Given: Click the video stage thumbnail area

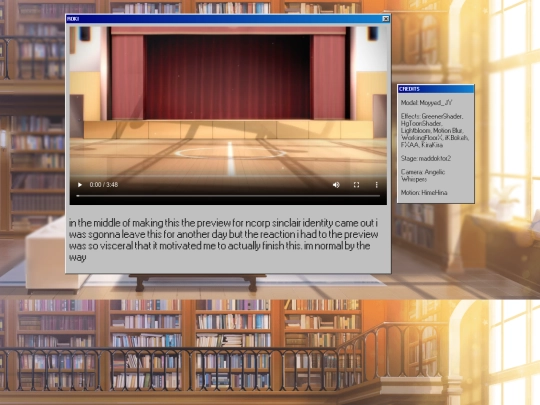Looking at the screenshot, I should point(228,115).
